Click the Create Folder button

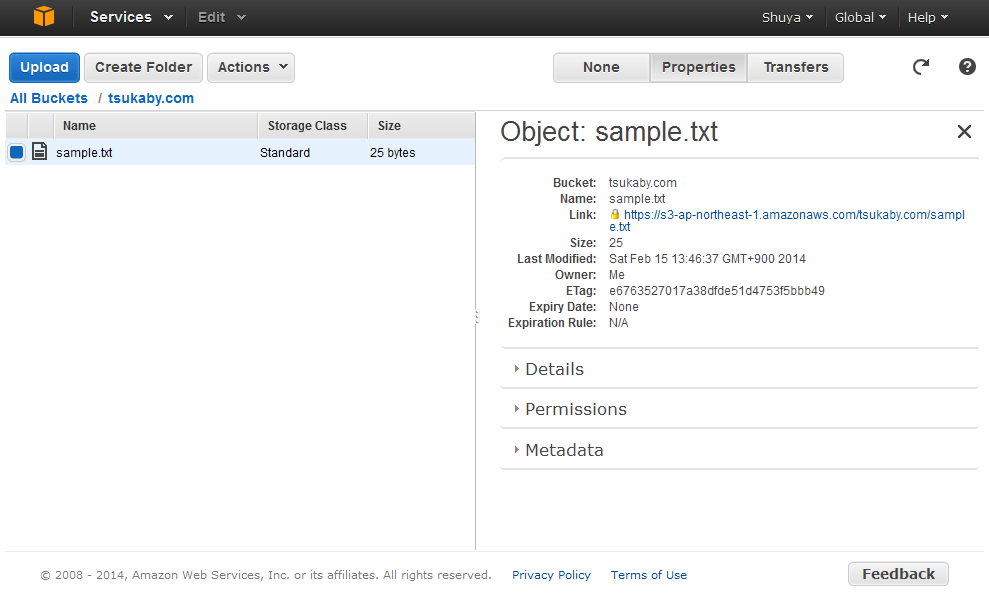click(143, 67)
